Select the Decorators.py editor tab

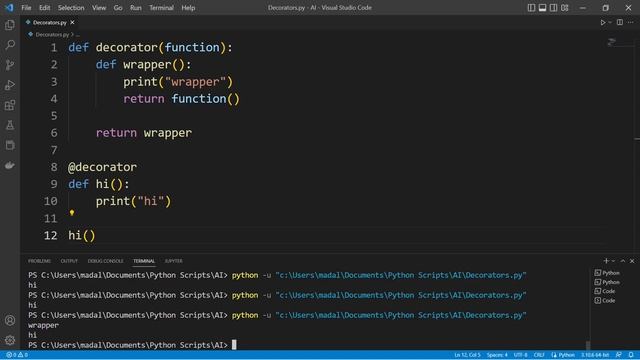pyautogui.click(x=50, y=22)
